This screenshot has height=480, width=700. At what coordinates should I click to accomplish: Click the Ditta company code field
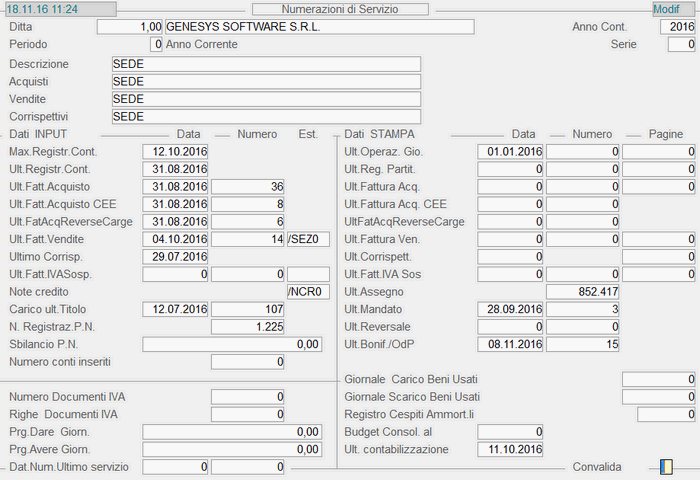(129, 27)
